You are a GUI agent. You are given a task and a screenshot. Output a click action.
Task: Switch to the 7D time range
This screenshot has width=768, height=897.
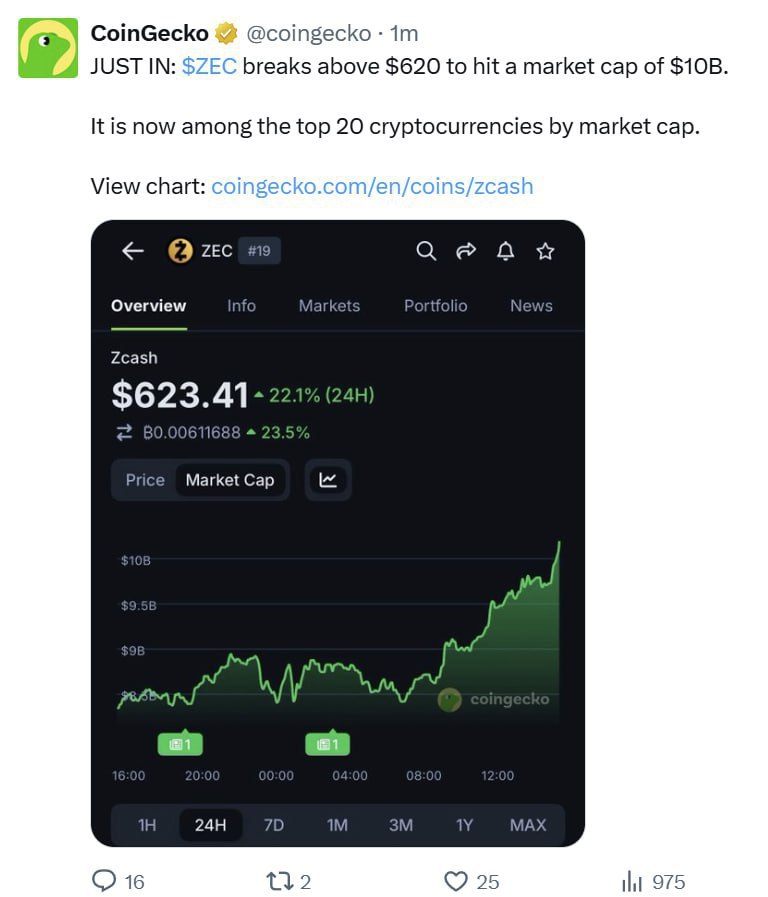tap(274, 825)
